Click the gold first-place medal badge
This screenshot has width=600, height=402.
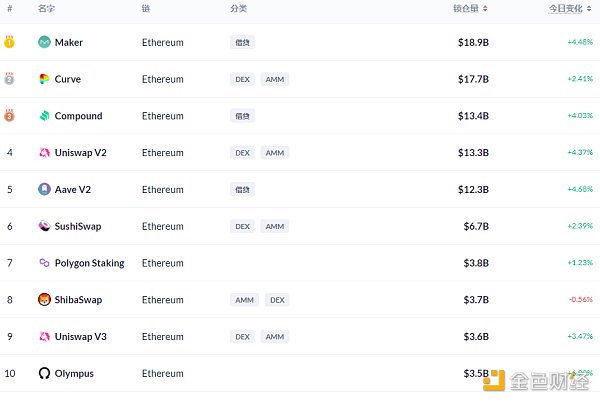(9, 41)
